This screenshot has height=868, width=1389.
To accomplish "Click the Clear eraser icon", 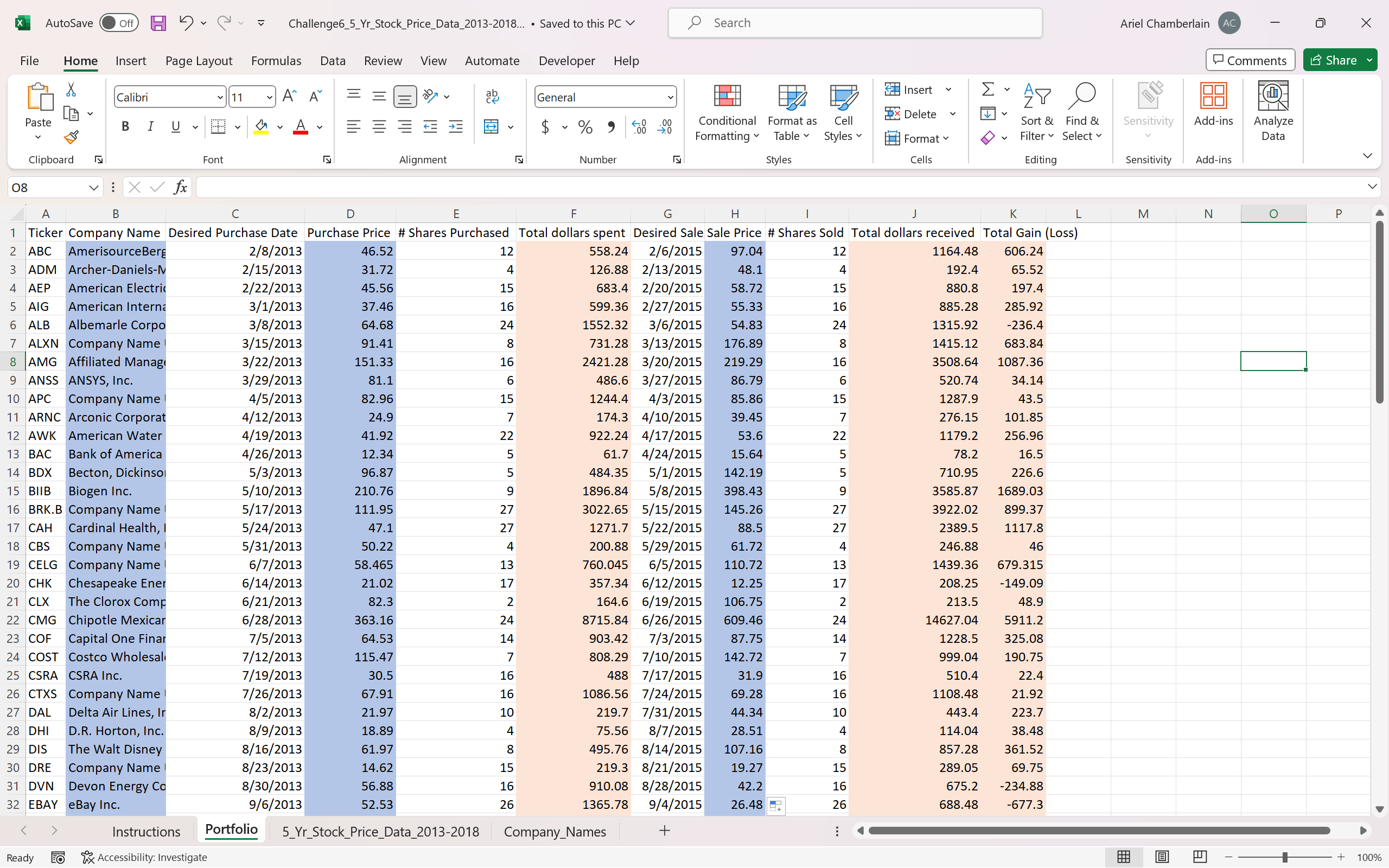I will click(x=988, y=138).
